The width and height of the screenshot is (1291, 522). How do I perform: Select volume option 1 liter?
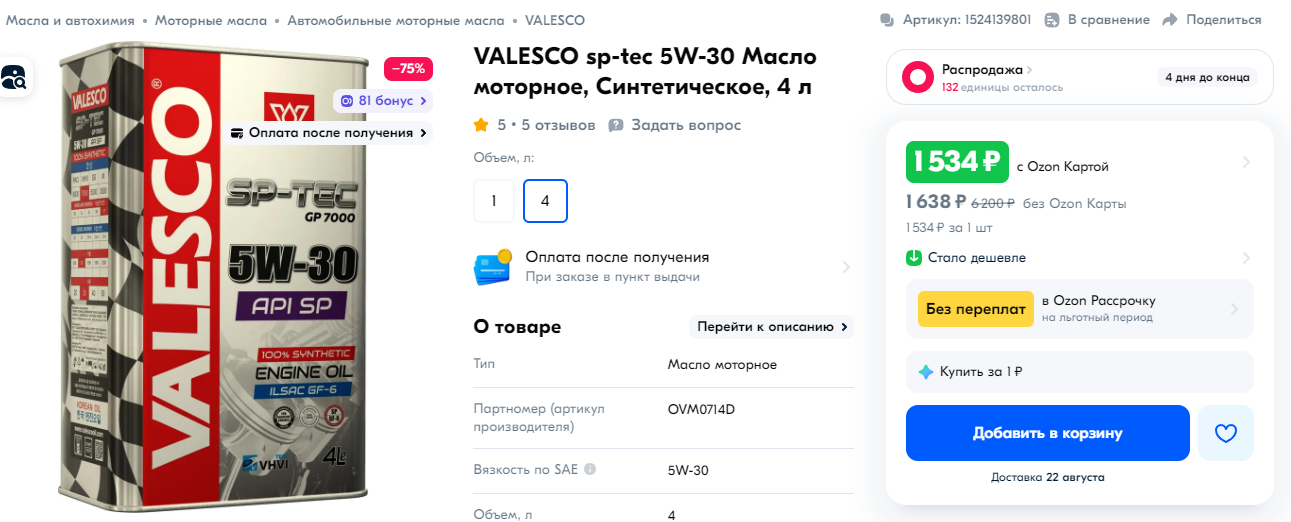point(494,201)
